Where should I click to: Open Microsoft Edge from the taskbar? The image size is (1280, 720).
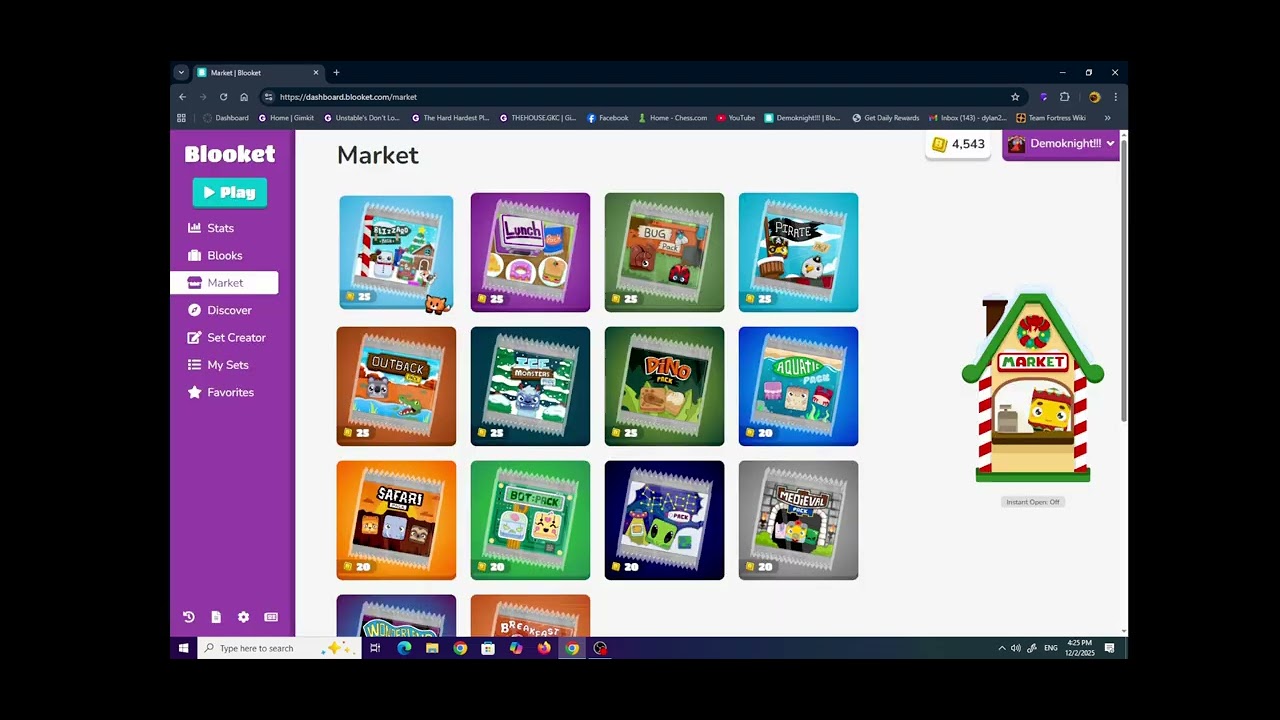tap(404, 648)
